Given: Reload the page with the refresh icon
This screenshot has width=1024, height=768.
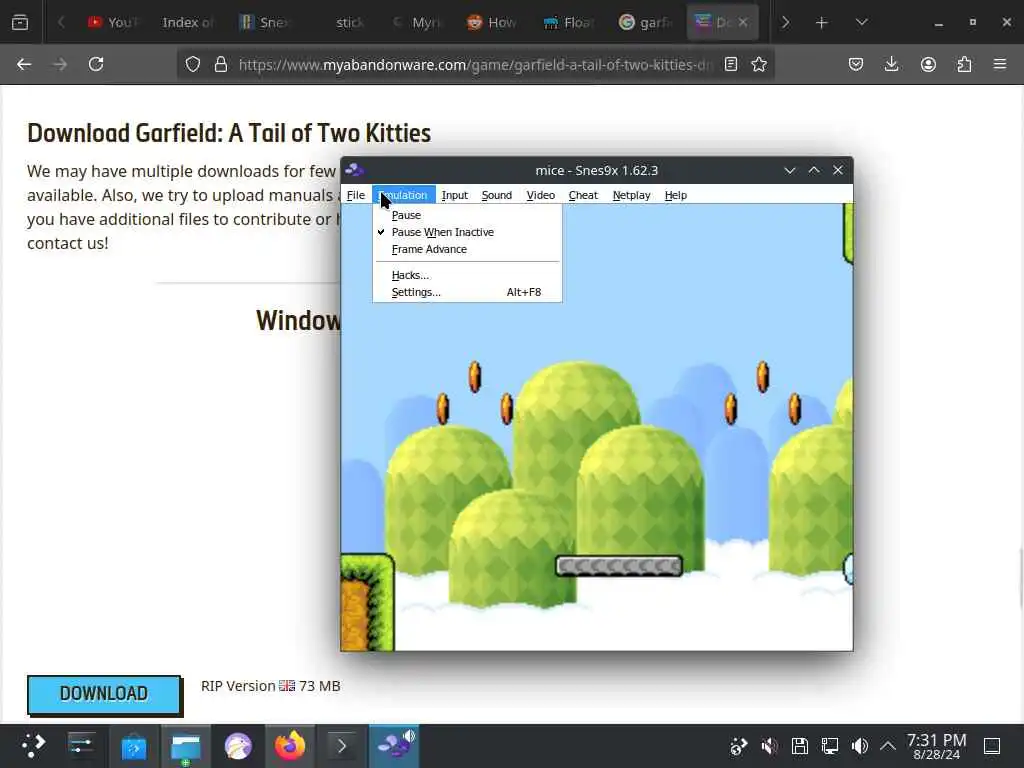Looking at the screenshot, I should click(x=96, y=64).
